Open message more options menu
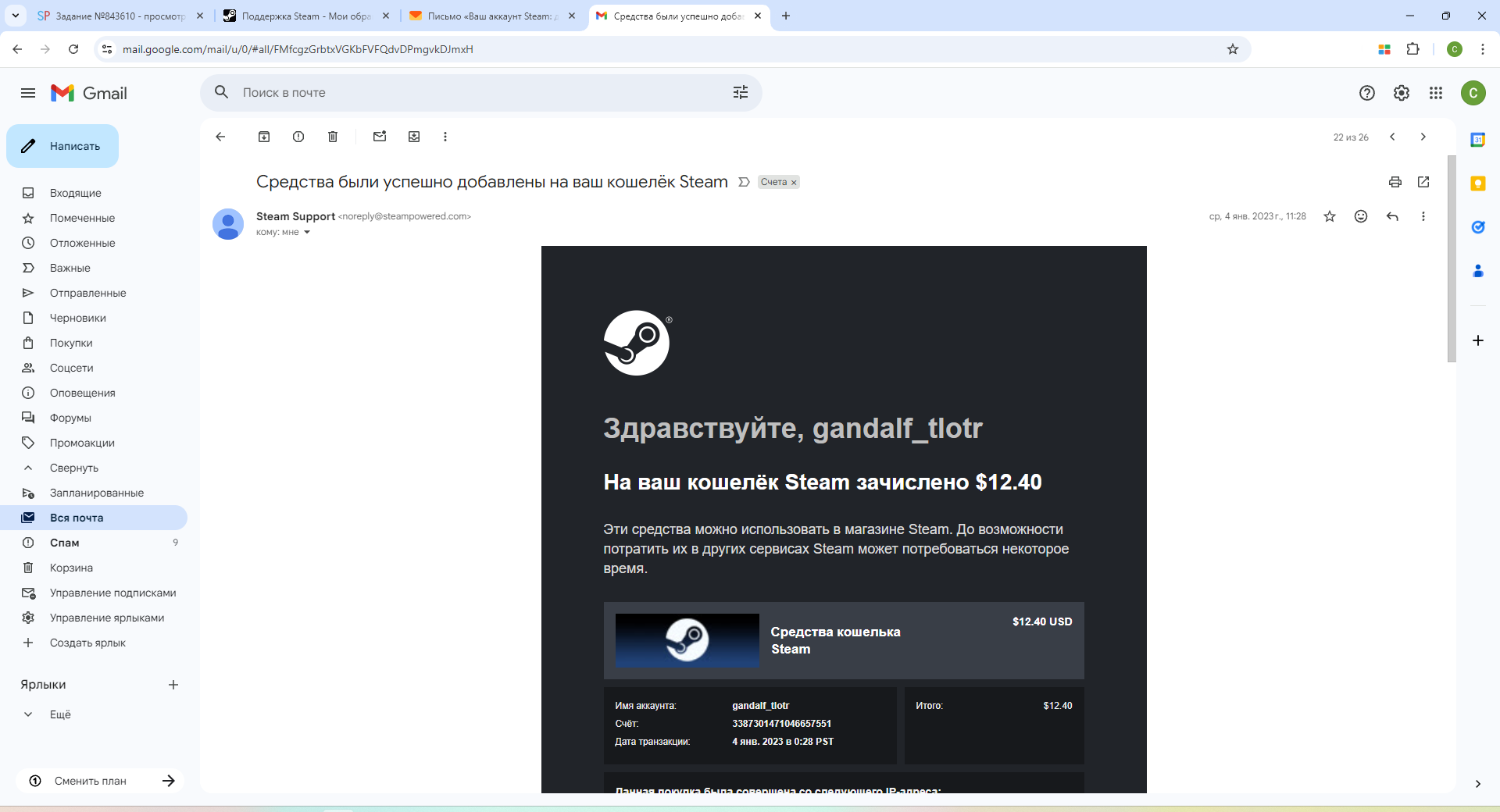Screen dimensions: 1500x812 pyautogui.click(x=1423, y=216)
